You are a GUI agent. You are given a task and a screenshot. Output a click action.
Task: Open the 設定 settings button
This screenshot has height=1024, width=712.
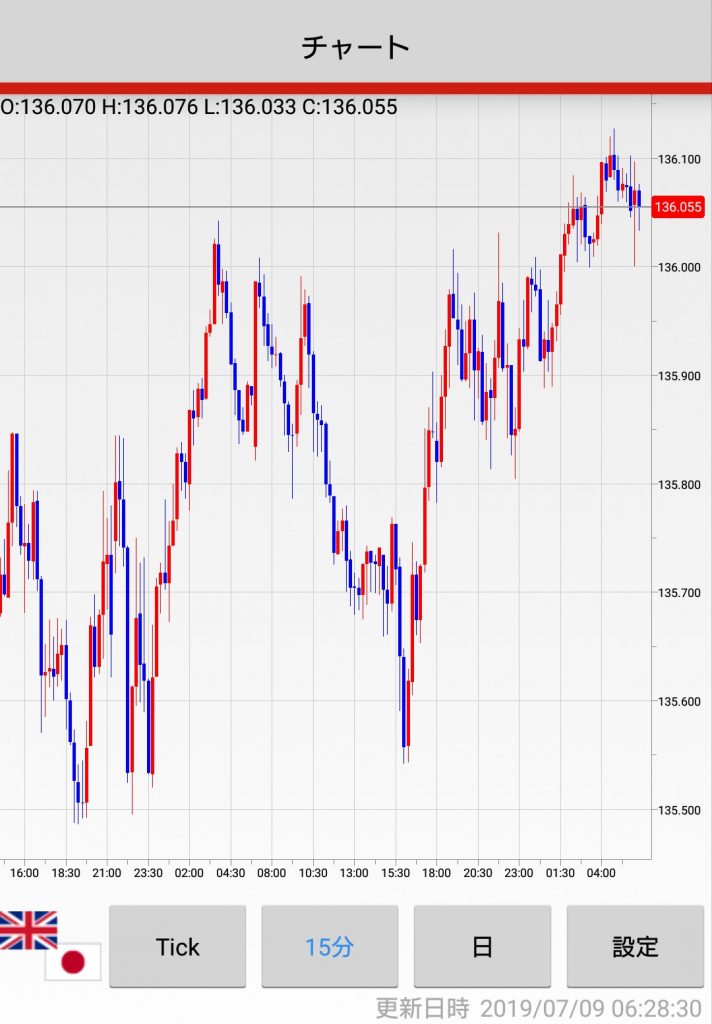click(635, 946)
